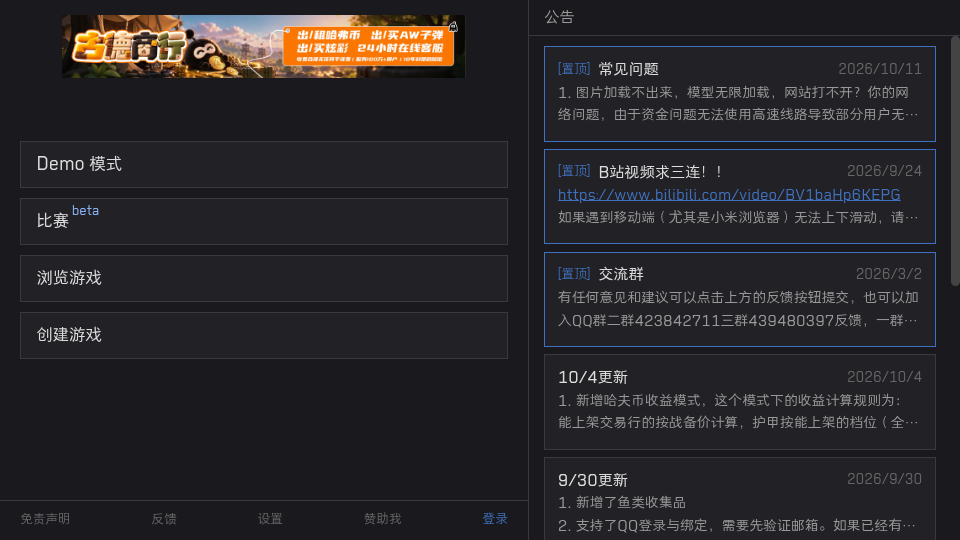Open the 反馈 feedback link
This screenshot has height=540, width=960.
[163, 519]
